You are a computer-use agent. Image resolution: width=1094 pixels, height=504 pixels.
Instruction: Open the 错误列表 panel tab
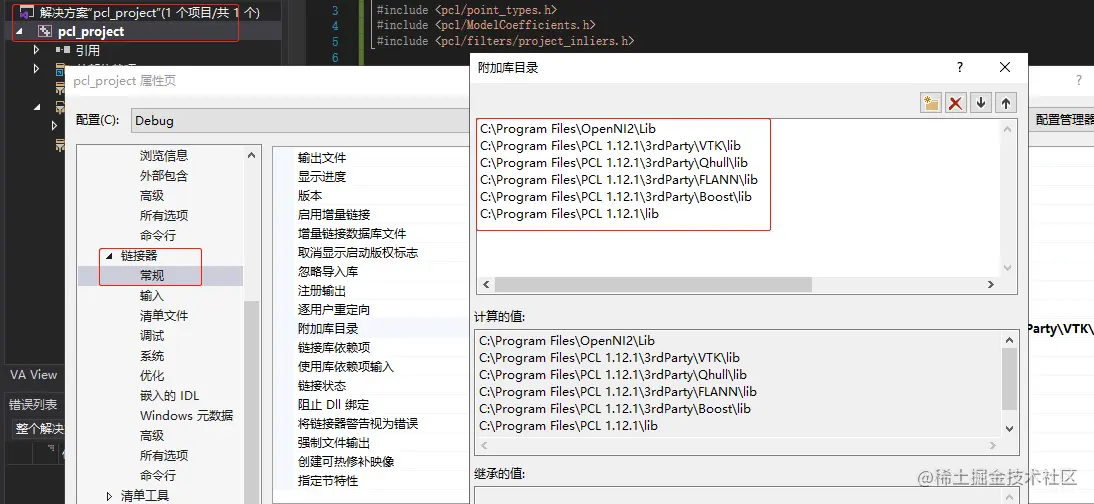pos(33,404)
